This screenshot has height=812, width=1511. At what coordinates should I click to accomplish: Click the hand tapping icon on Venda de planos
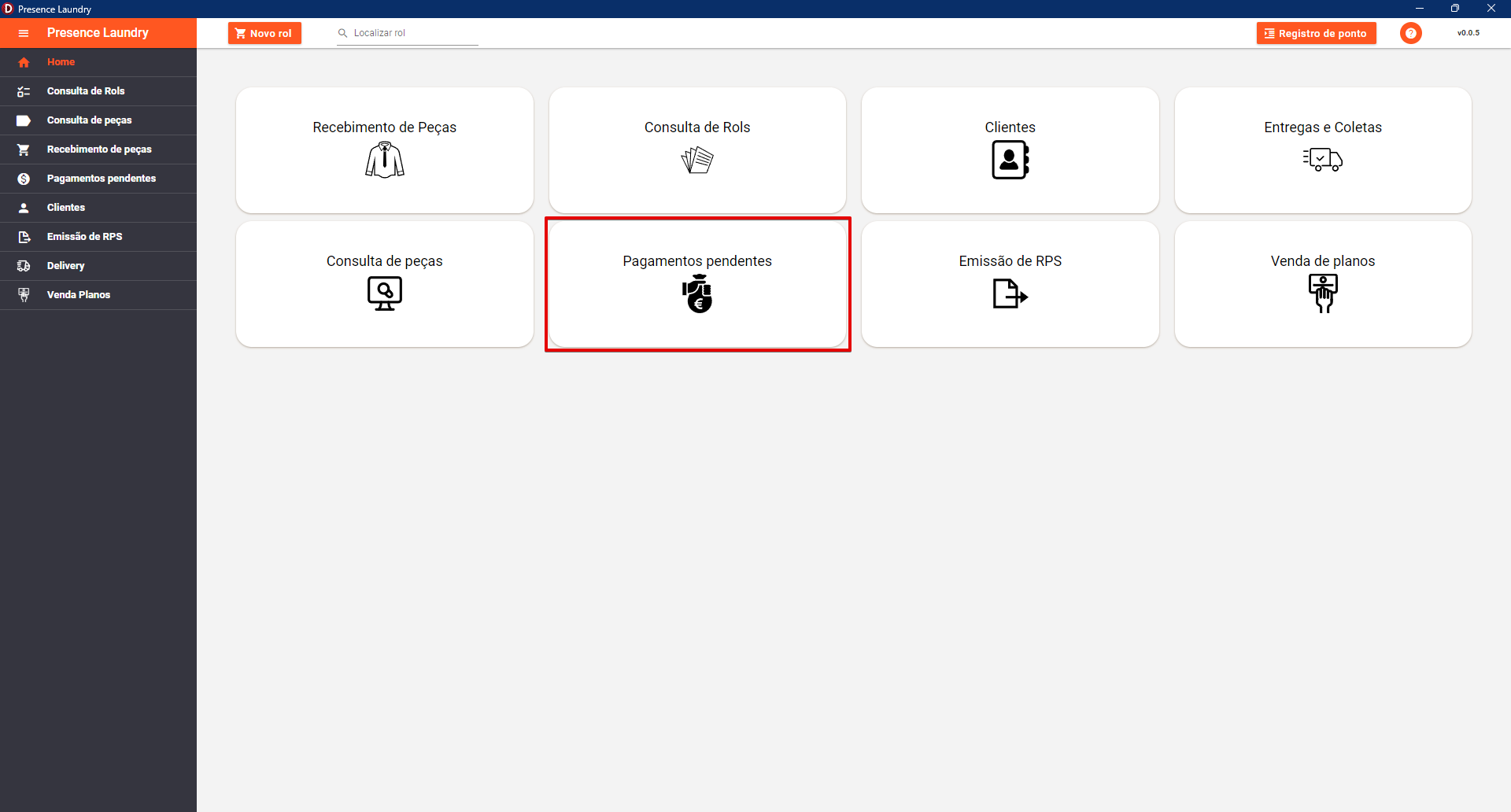tap(1323, 293)
